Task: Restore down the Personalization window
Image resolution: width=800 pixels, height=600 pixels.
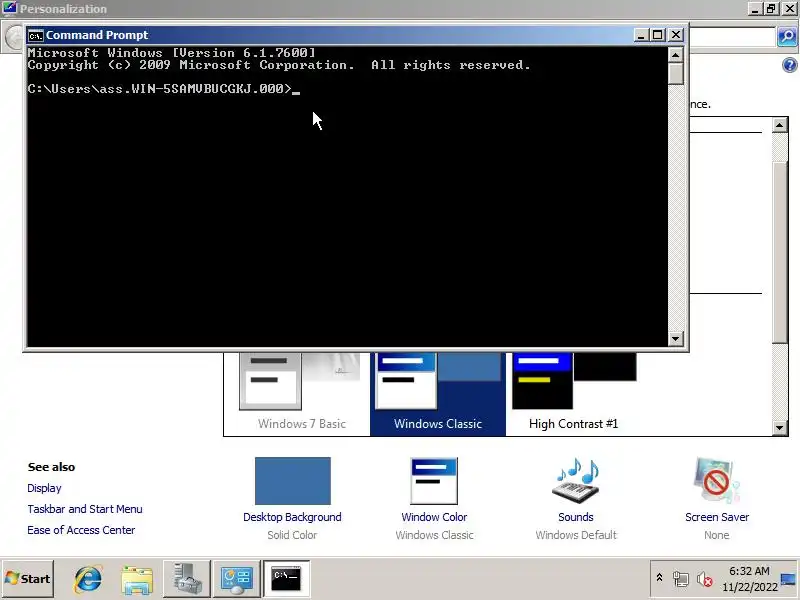Action: click(771, 8)
